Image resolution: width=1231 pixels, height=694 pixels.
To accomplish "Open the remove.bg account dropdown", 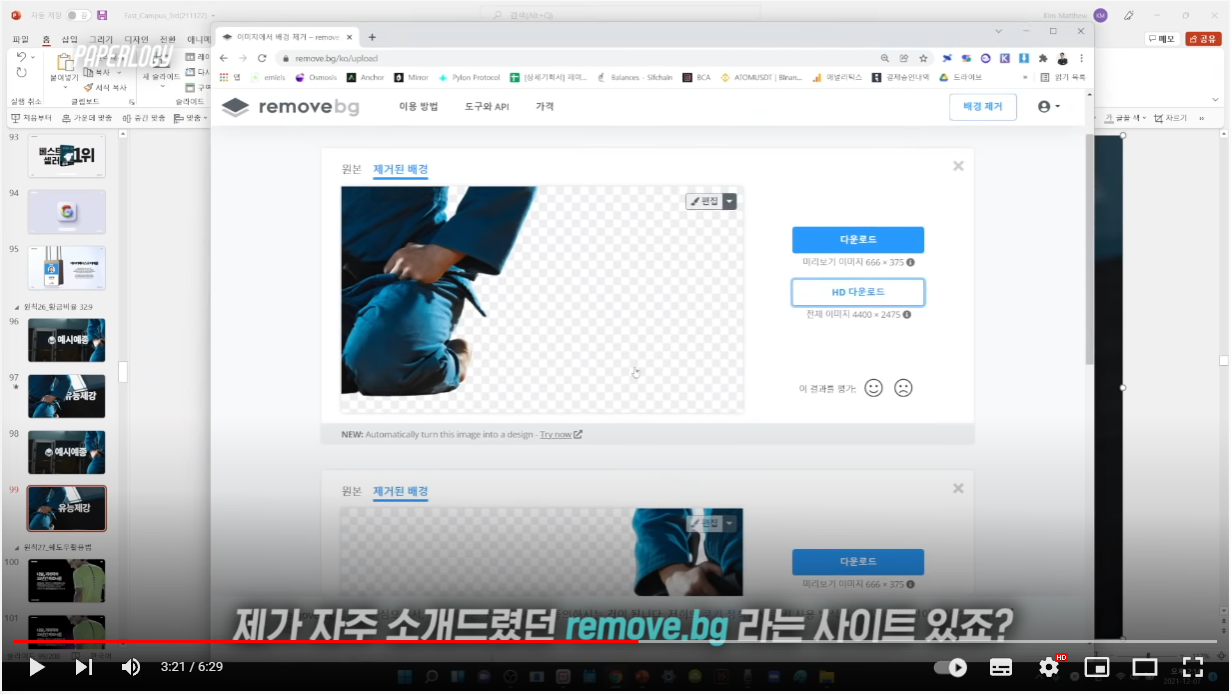I will pos(1048,107).
